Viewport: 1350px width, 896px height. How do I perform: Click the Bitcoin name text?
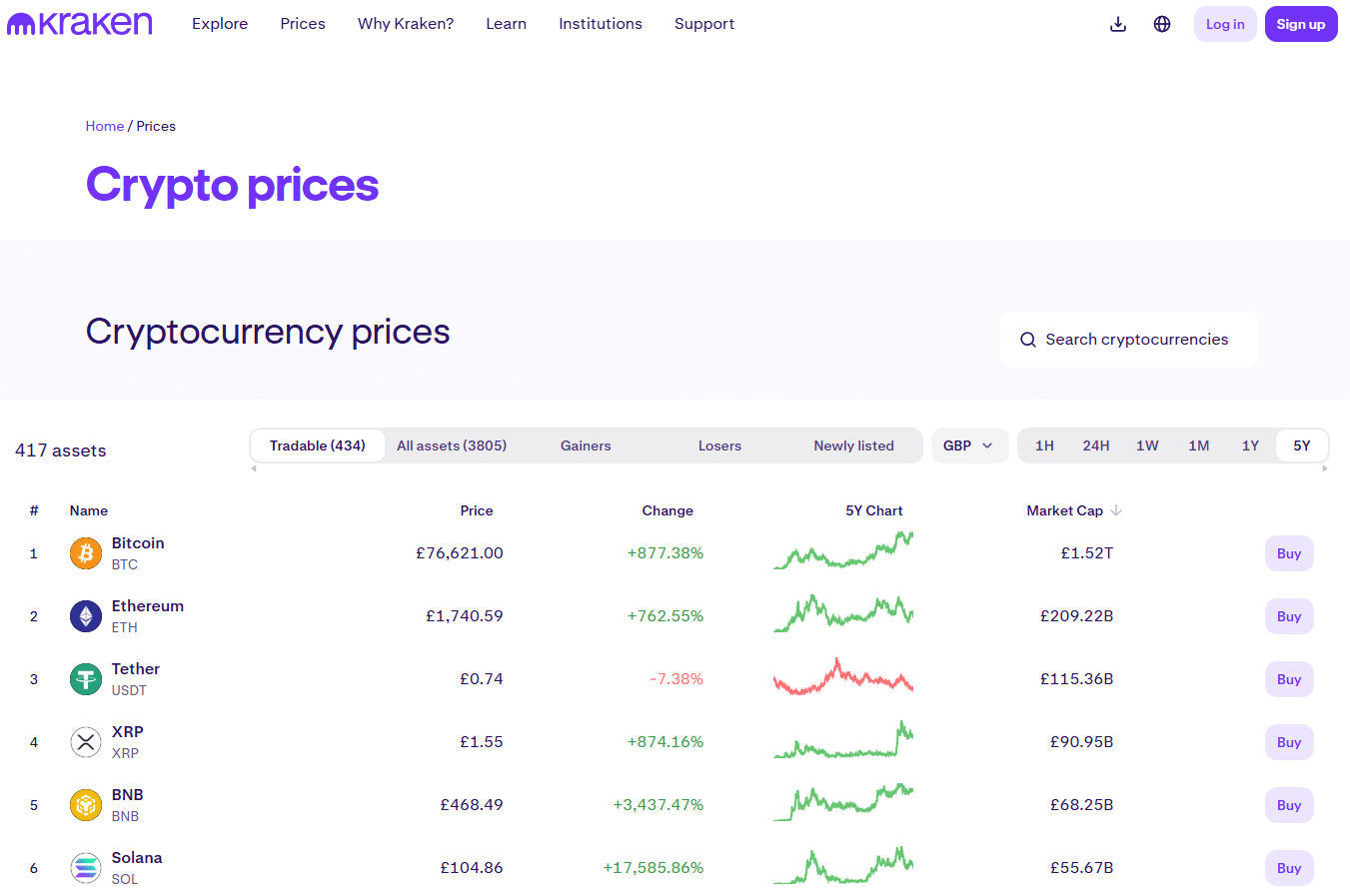[x=138, y=543]
